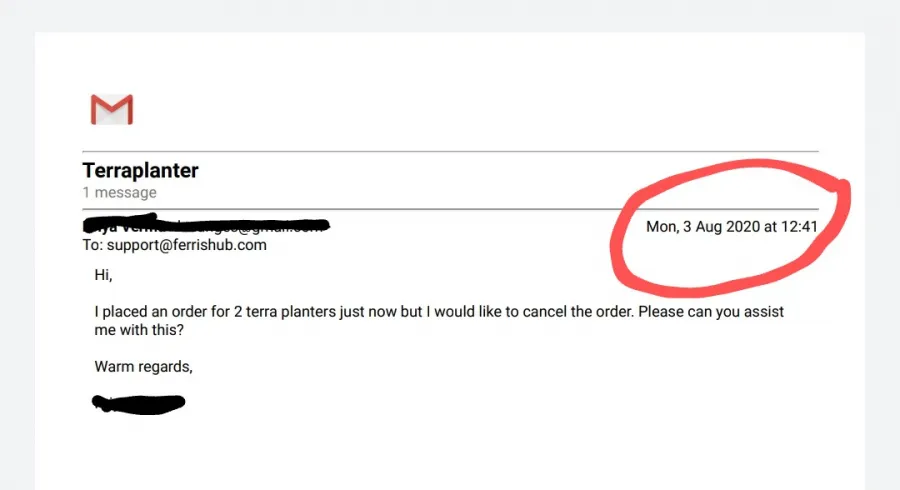Screen dimensions: 900x490
Task: Select the 'me with this?' line
Action: [139, 330]
